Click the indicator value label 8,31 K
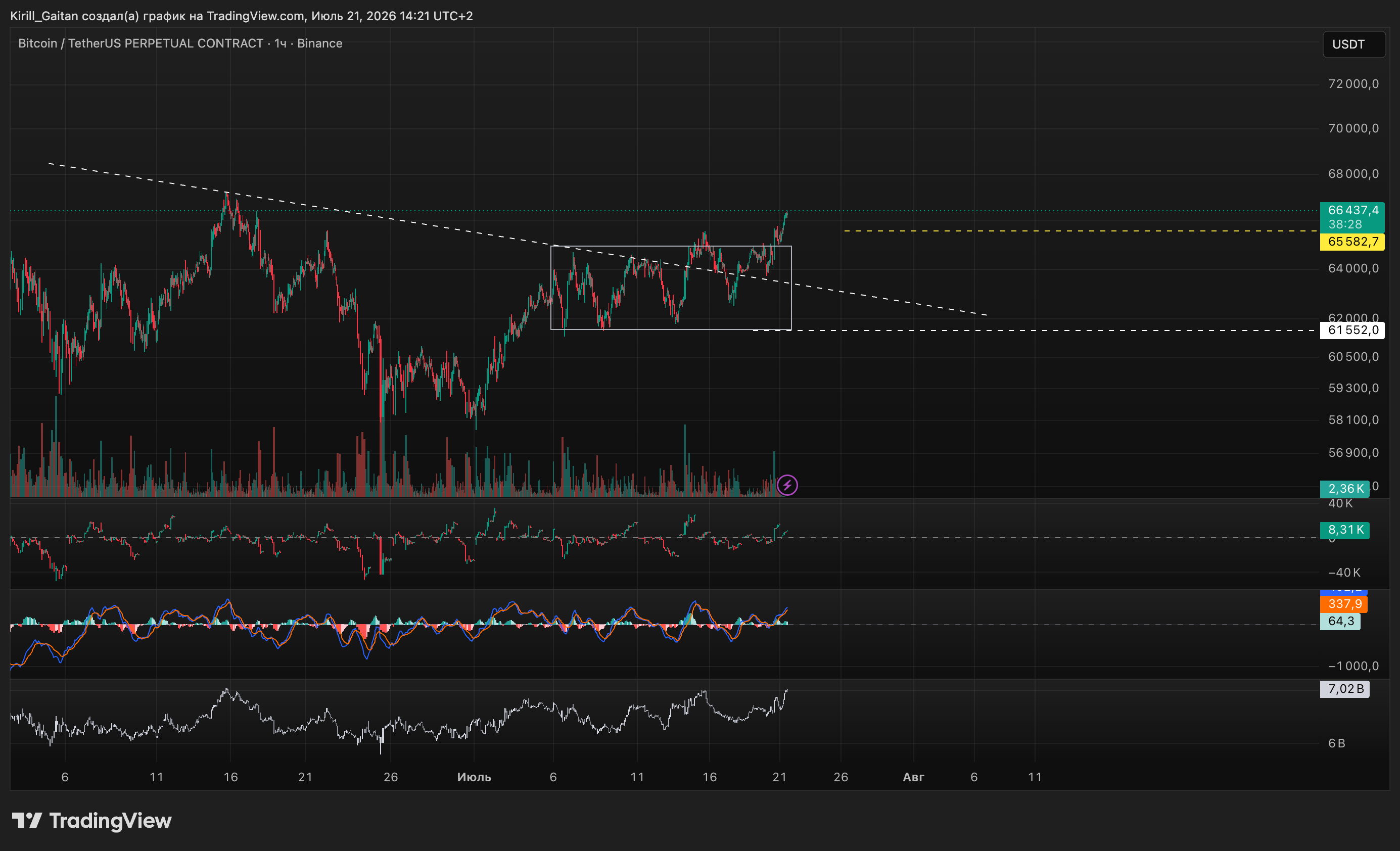Viewport: 1400px width, 851px height. click(x=1344, y=530)
